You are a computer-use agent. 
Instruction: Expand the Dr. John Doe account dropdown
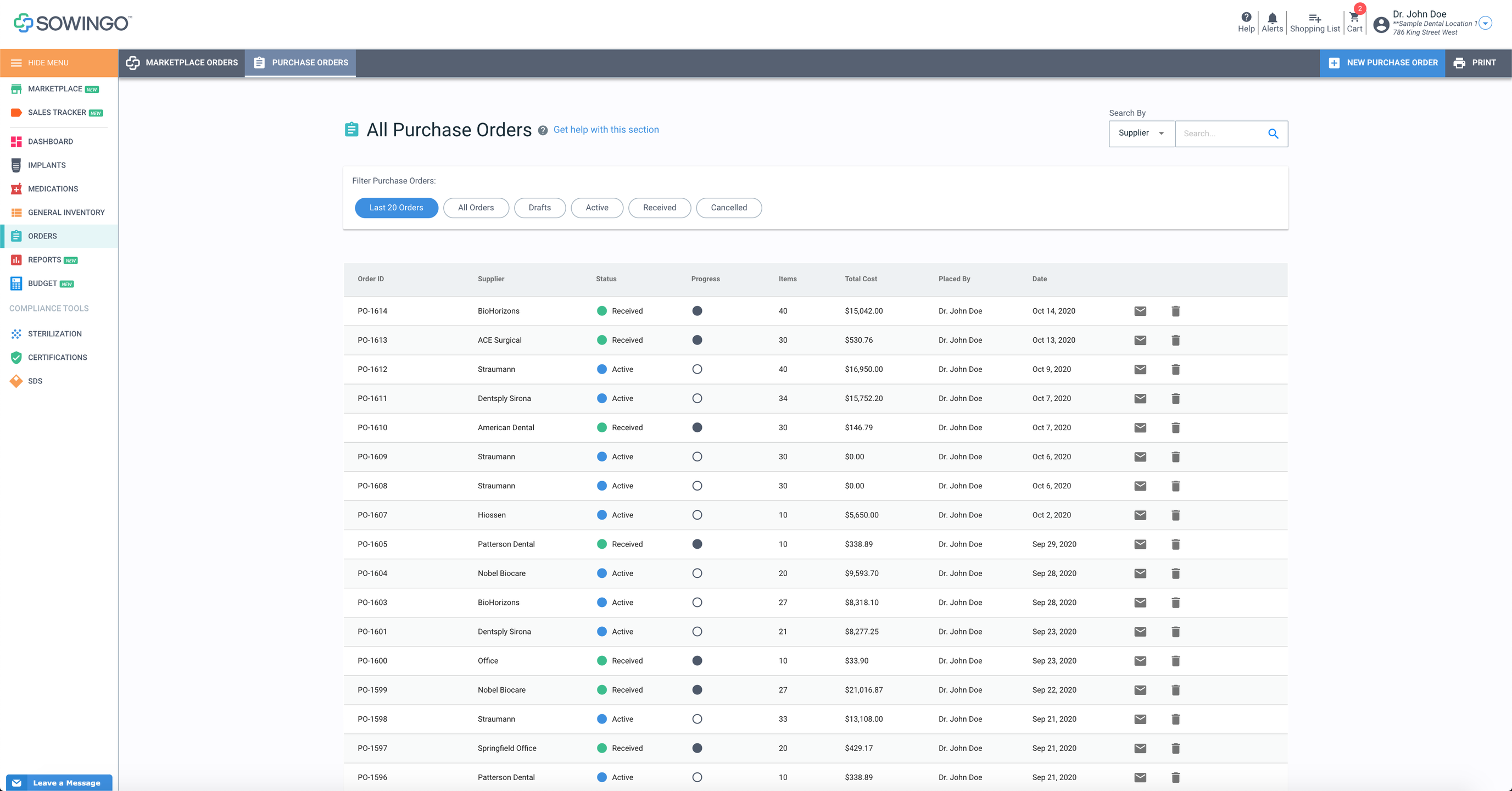[x=1485, y=24]
